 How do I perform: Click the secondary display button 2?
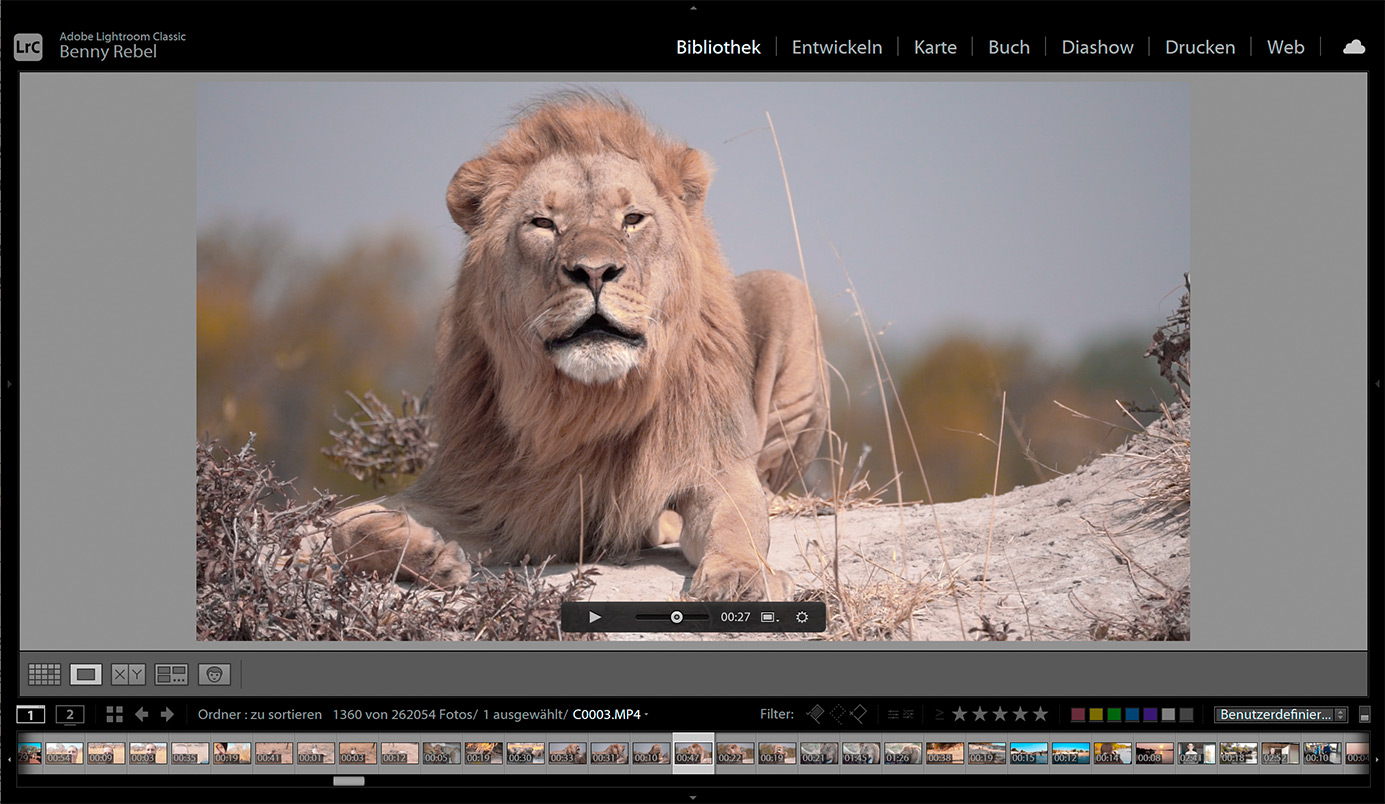click(70, 714)
